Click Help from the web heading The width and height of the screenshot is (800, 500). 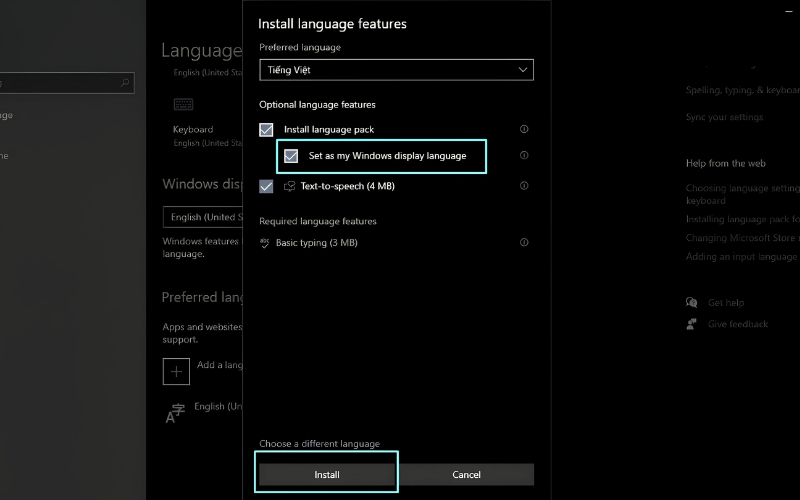726,163
